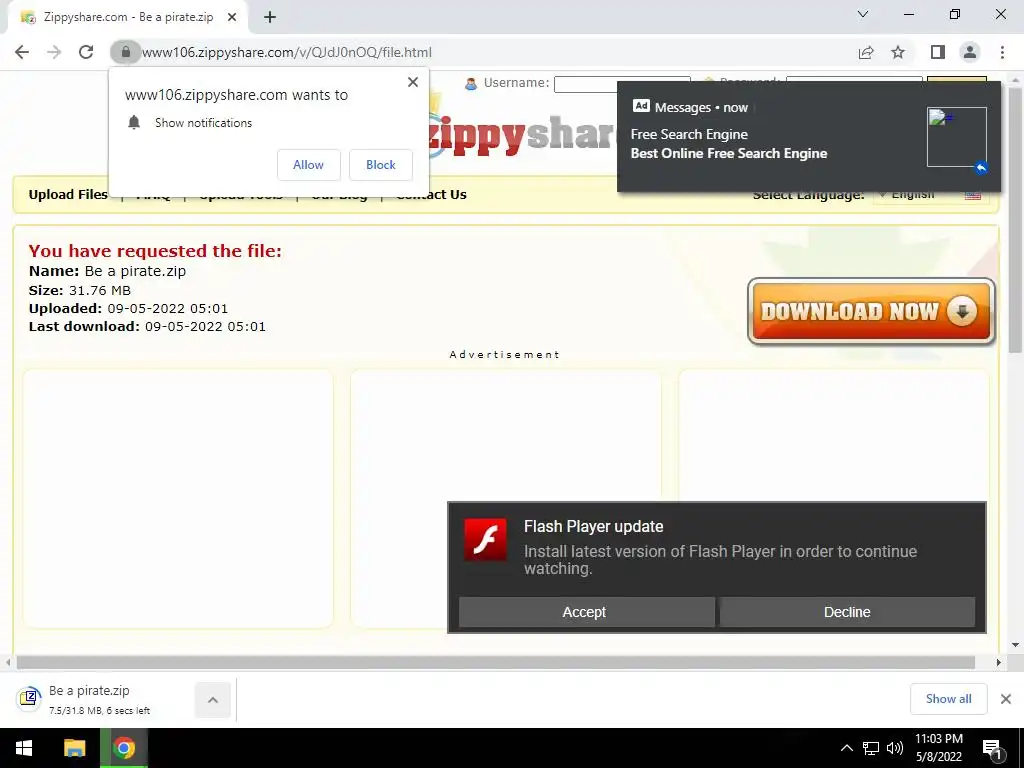
Task: Click the horizontal scrollbar of the page
Action: [496, 662]
